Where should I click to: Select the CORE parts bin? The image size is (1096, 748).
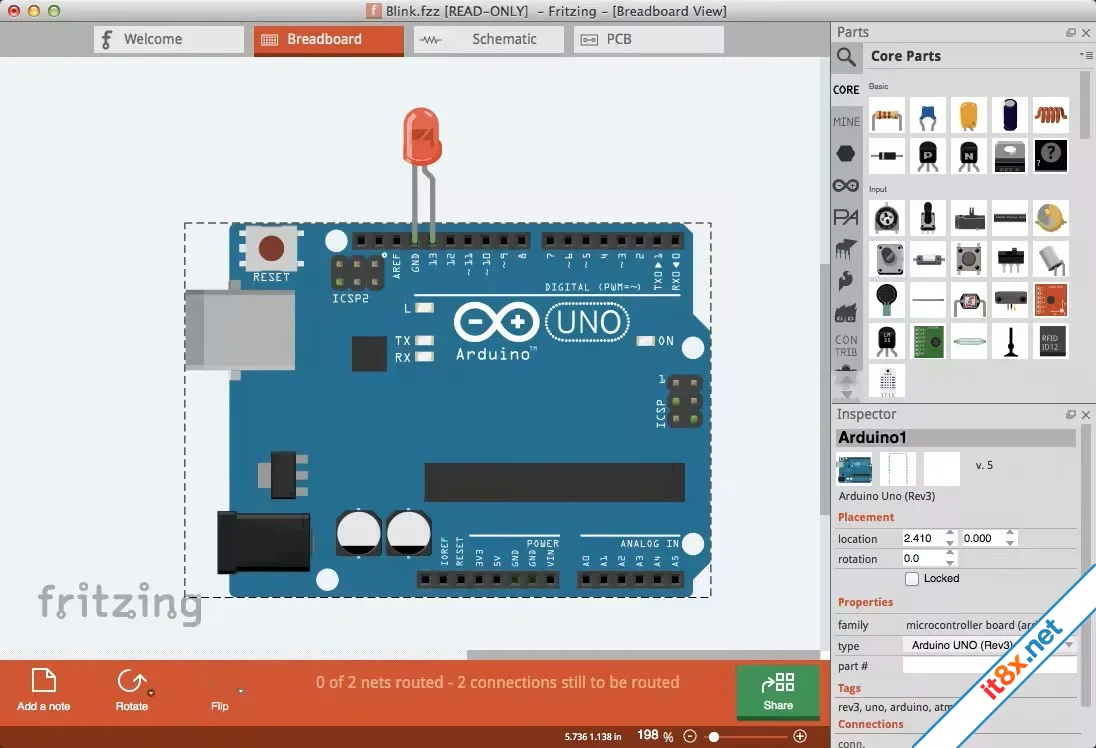(846, 89)
